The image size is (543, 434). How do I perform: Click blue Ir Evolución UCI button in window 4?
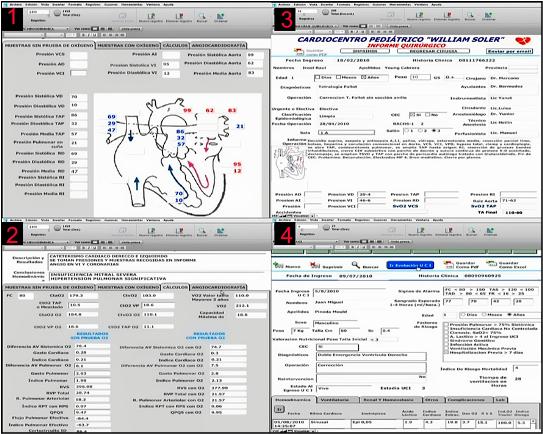click(x=410, y=265)
